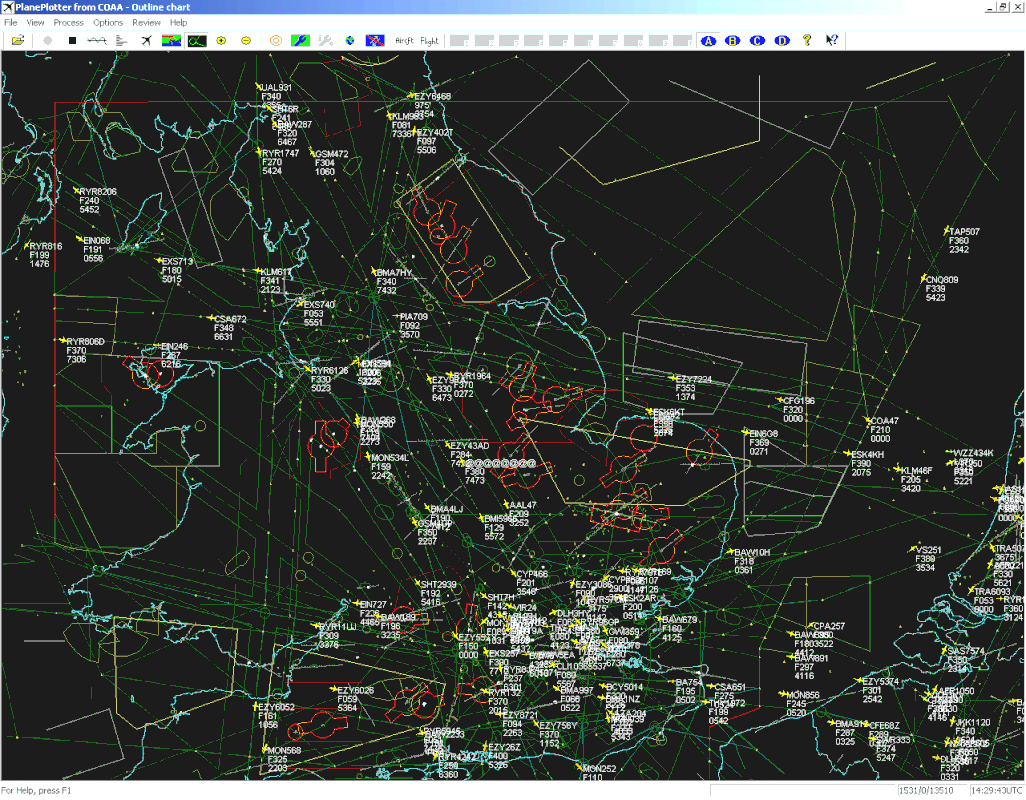Image resolution: width=1026 pixels, height=800 pixels.
Task: Open the Review menu
Action: point(147,22)
